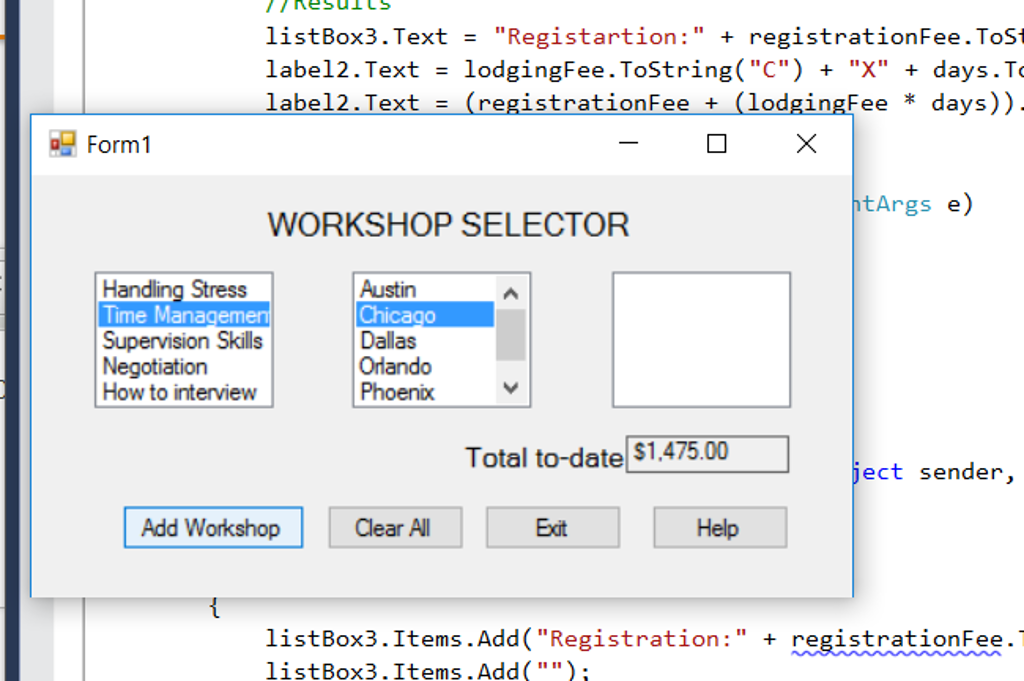Click the Add Workshop button
This screenshot has width=1024, height=681.
click(x=212, y=527)
